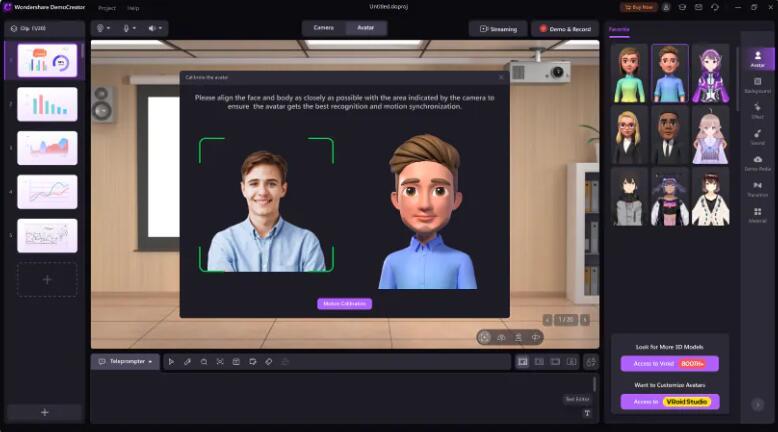Screen dimensions: 778x432
Task: Select the third slide with area chart
Action: (47, 148)
